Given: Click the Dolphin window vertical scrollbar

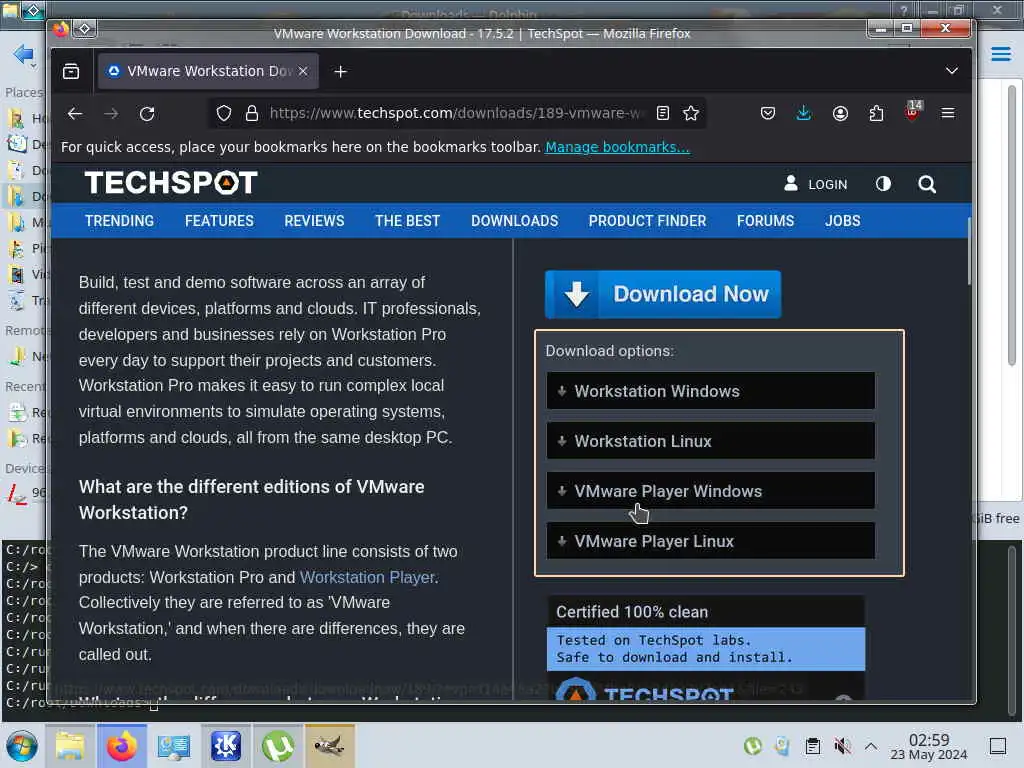Looking at the screenshot, I should point(1012,225).
